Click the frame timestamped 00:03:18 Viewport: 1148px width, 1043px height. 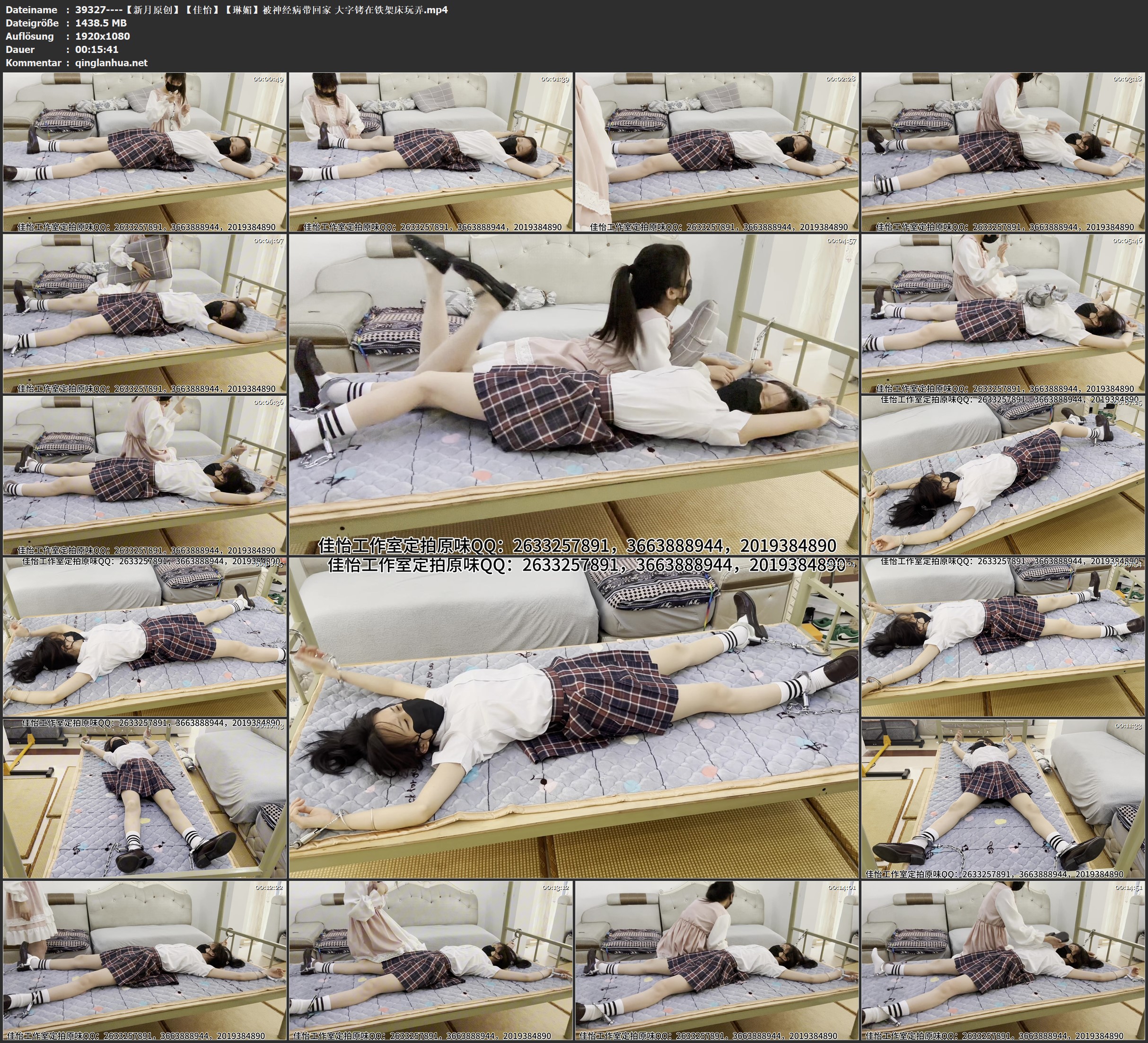pyautogui.click(x=1003, y=152)
